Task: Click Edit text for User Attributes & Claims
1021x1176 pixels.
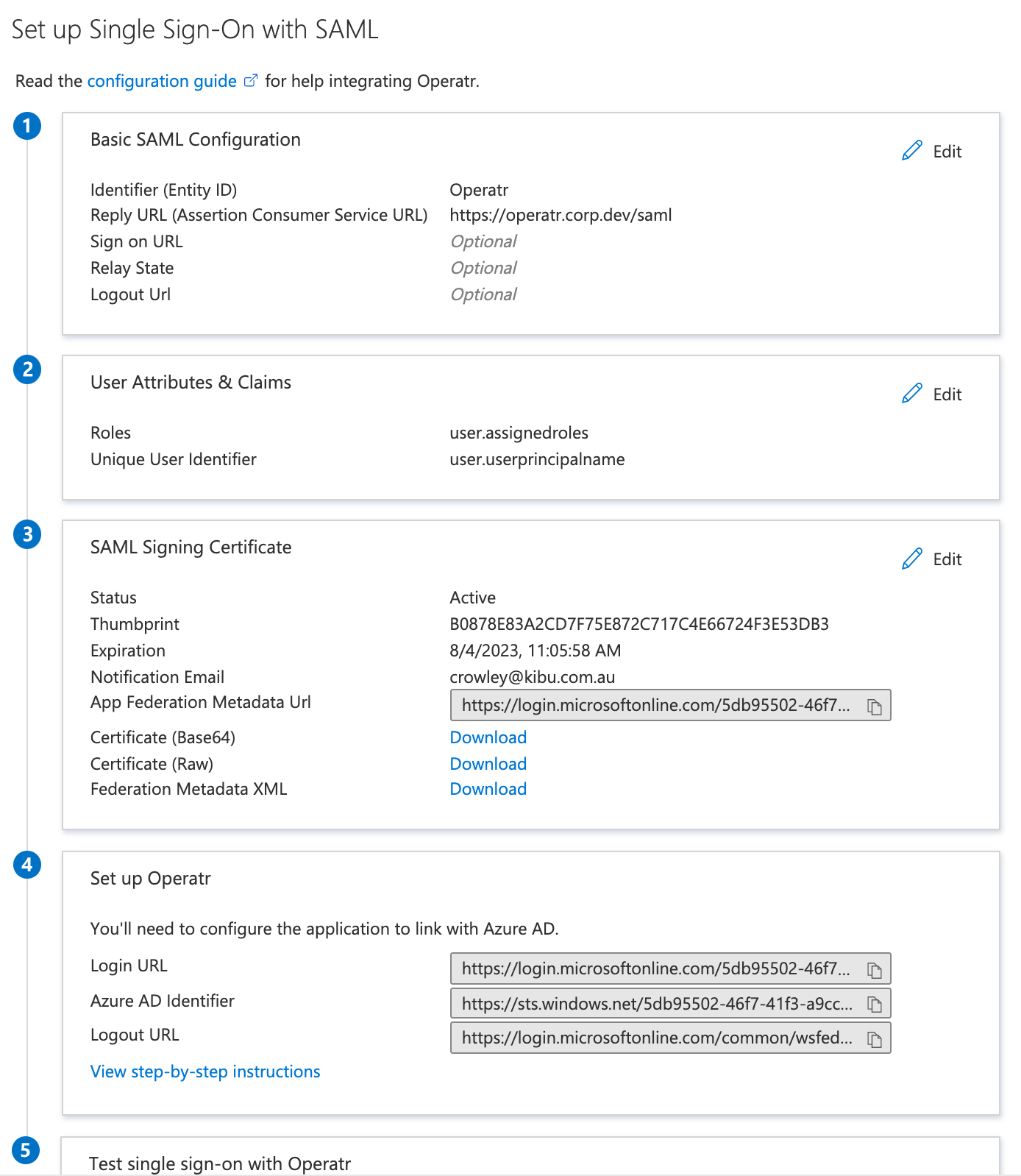Action: (947, 394)
